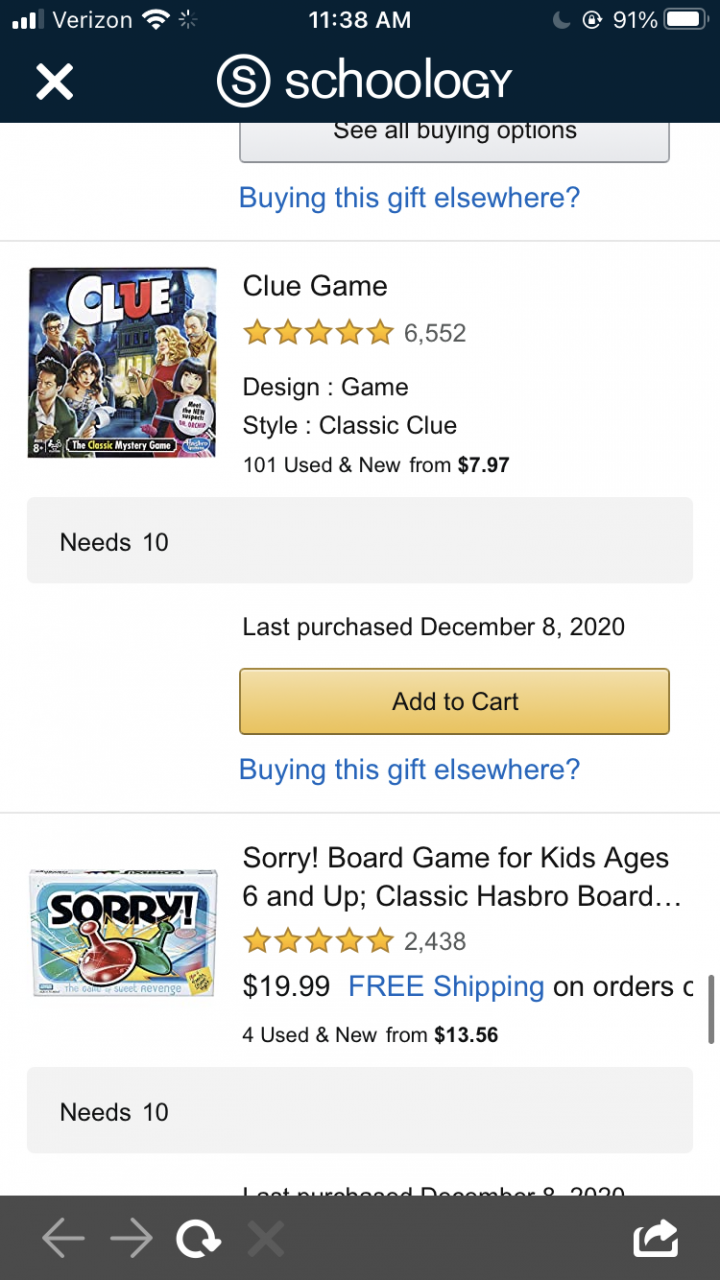Close the Schoology in-app browser
Viewport: 720px width, 1280px height.
[x=55, y=81]
